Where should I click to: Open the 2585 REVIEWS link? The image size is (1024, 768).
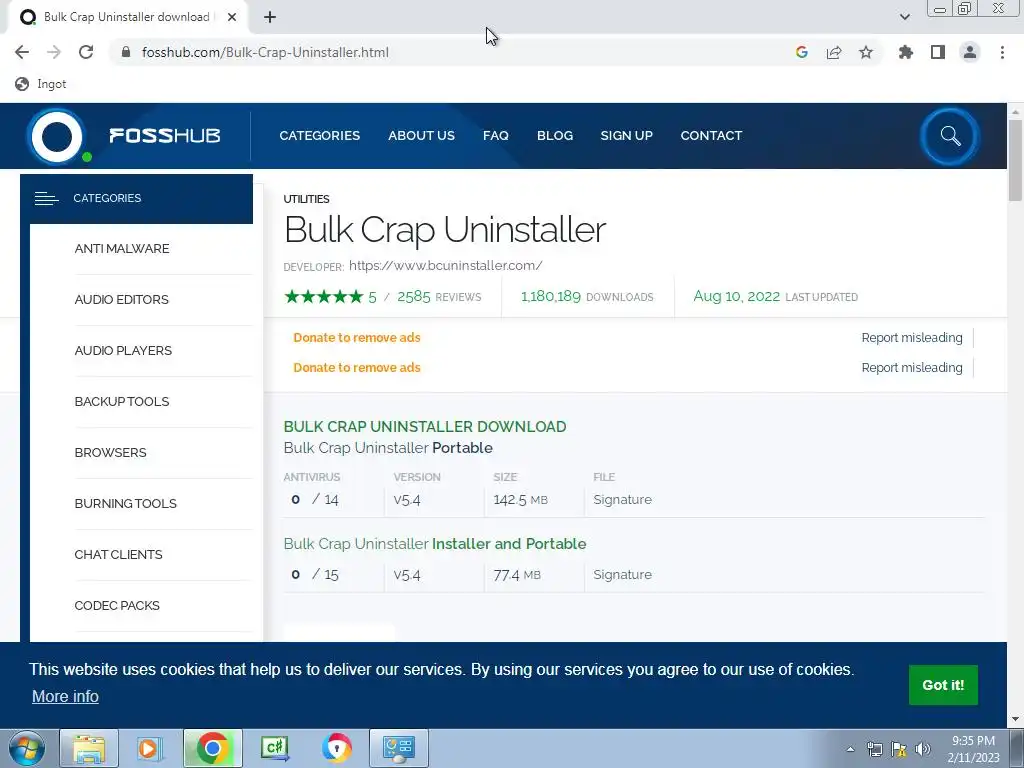coord(439,297)
